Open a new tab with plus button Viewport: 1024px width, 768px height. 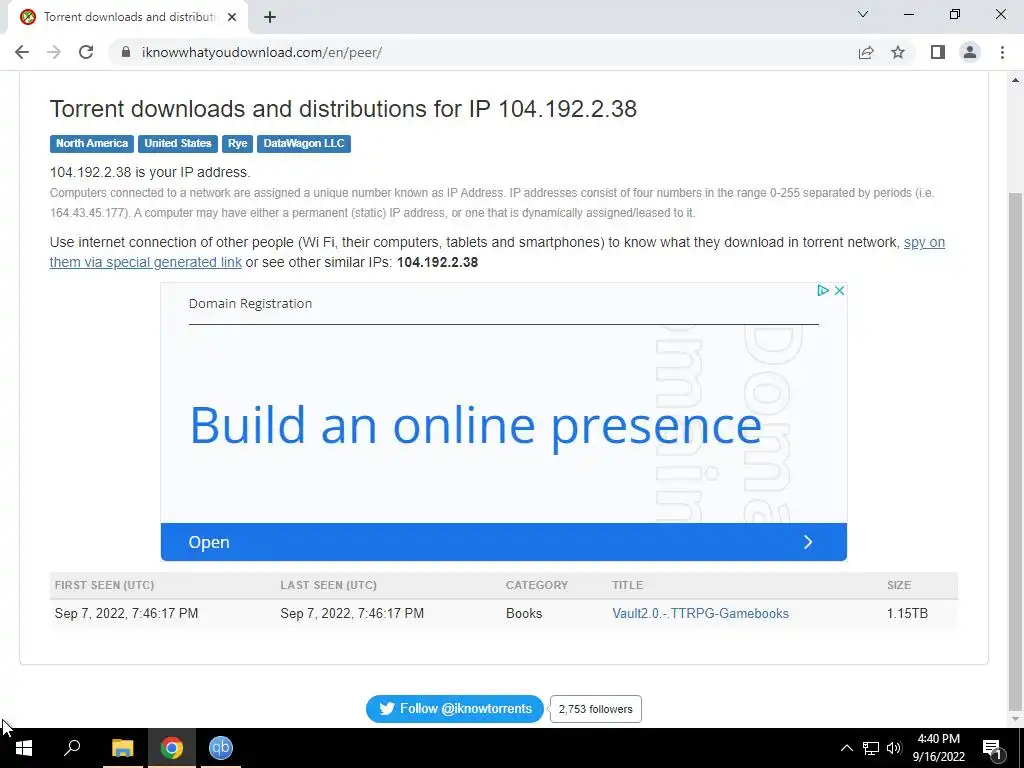coord(270,17)
